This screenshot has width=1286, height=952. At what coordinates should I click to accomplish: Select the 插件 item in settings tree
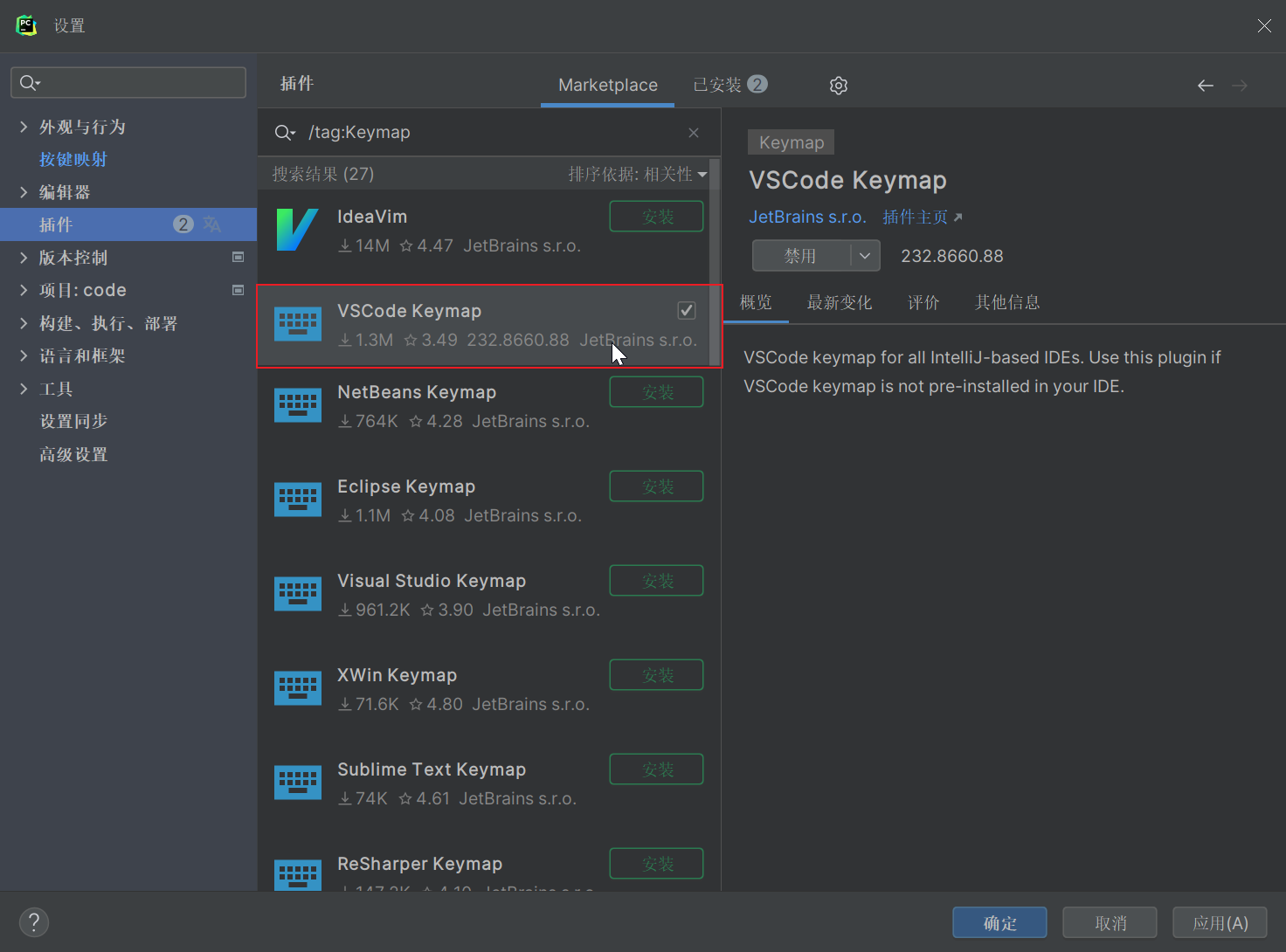click(x=128, y=224)
